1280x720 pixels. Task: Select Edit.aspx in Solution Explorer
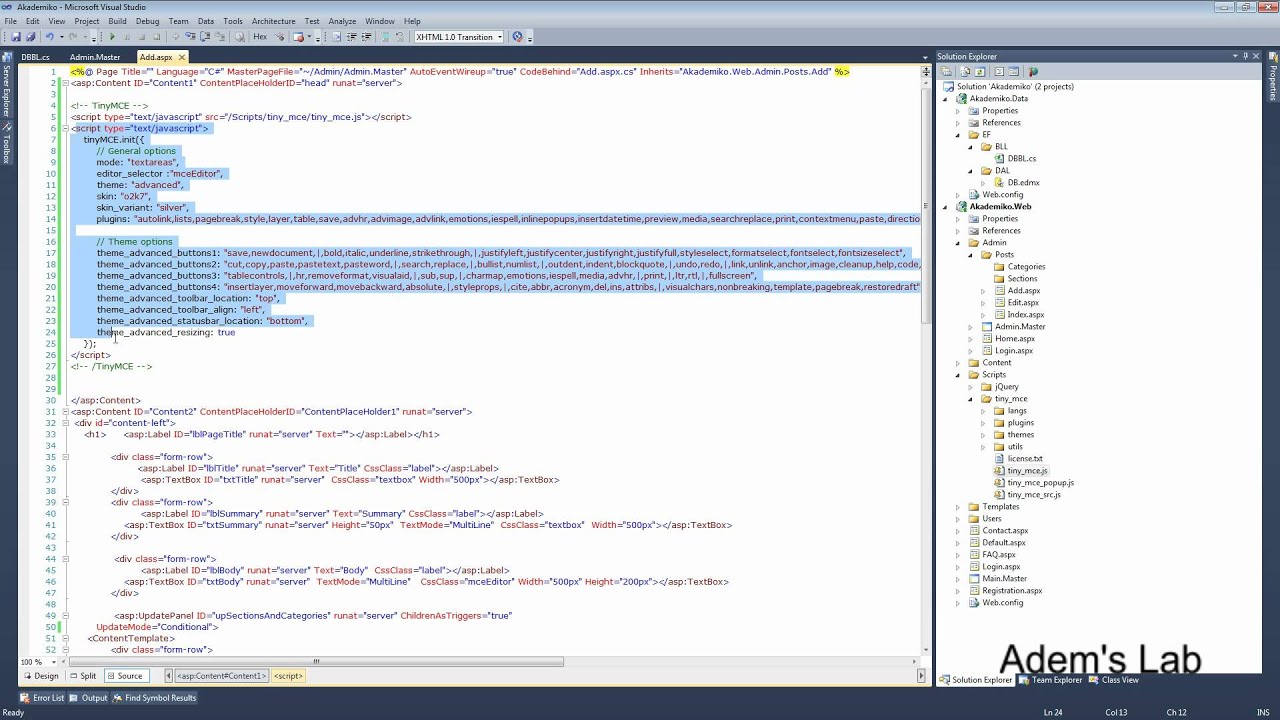(x=1023, y=303)
